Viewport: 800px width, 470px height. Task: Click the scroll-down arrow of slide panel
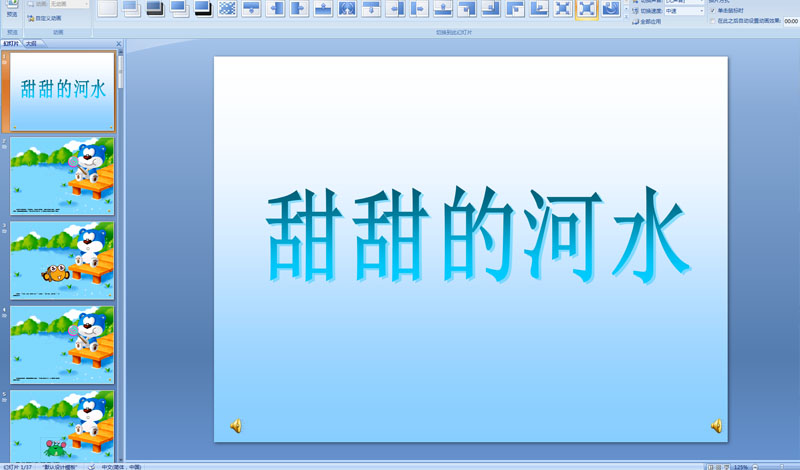coord(121,460)
